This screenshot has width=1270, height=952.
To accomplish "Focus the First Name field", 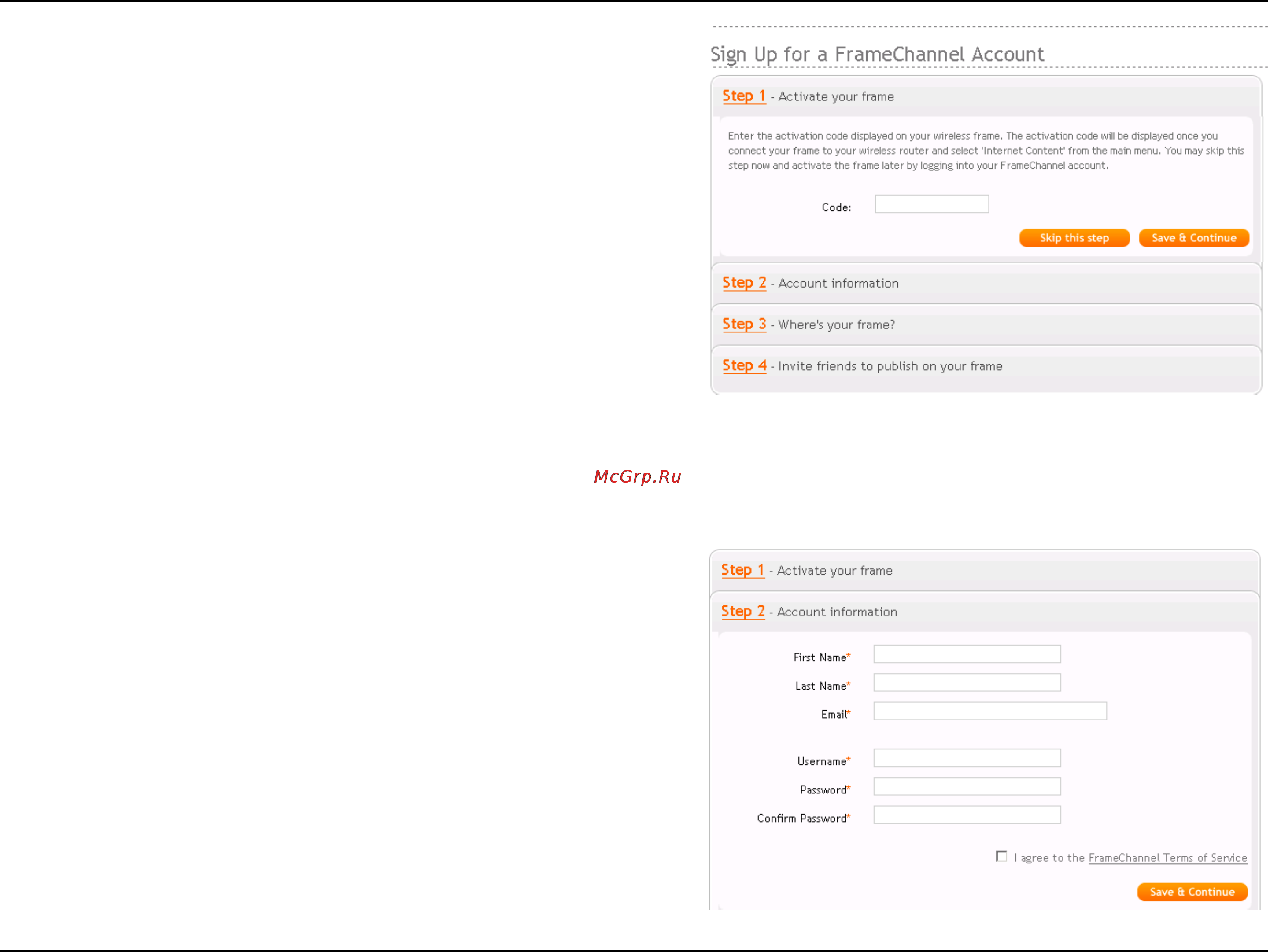I will click(x=967, y=654).
